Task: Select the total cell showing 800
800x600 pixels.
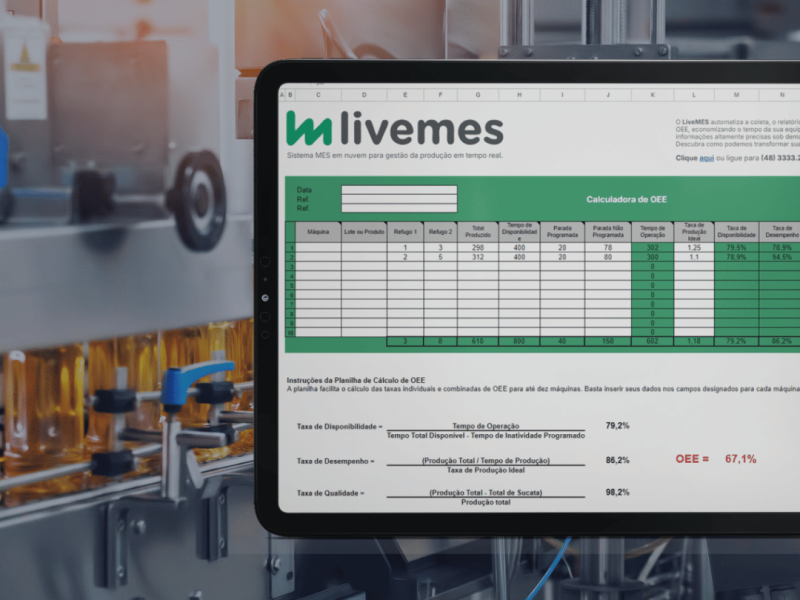Action: [x=519, y=341]
